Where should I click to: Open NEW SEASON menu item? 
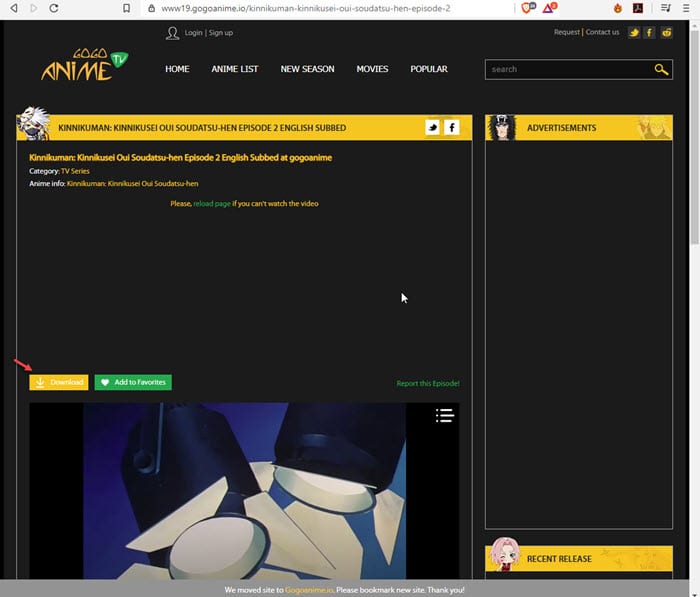pos(308,69)
